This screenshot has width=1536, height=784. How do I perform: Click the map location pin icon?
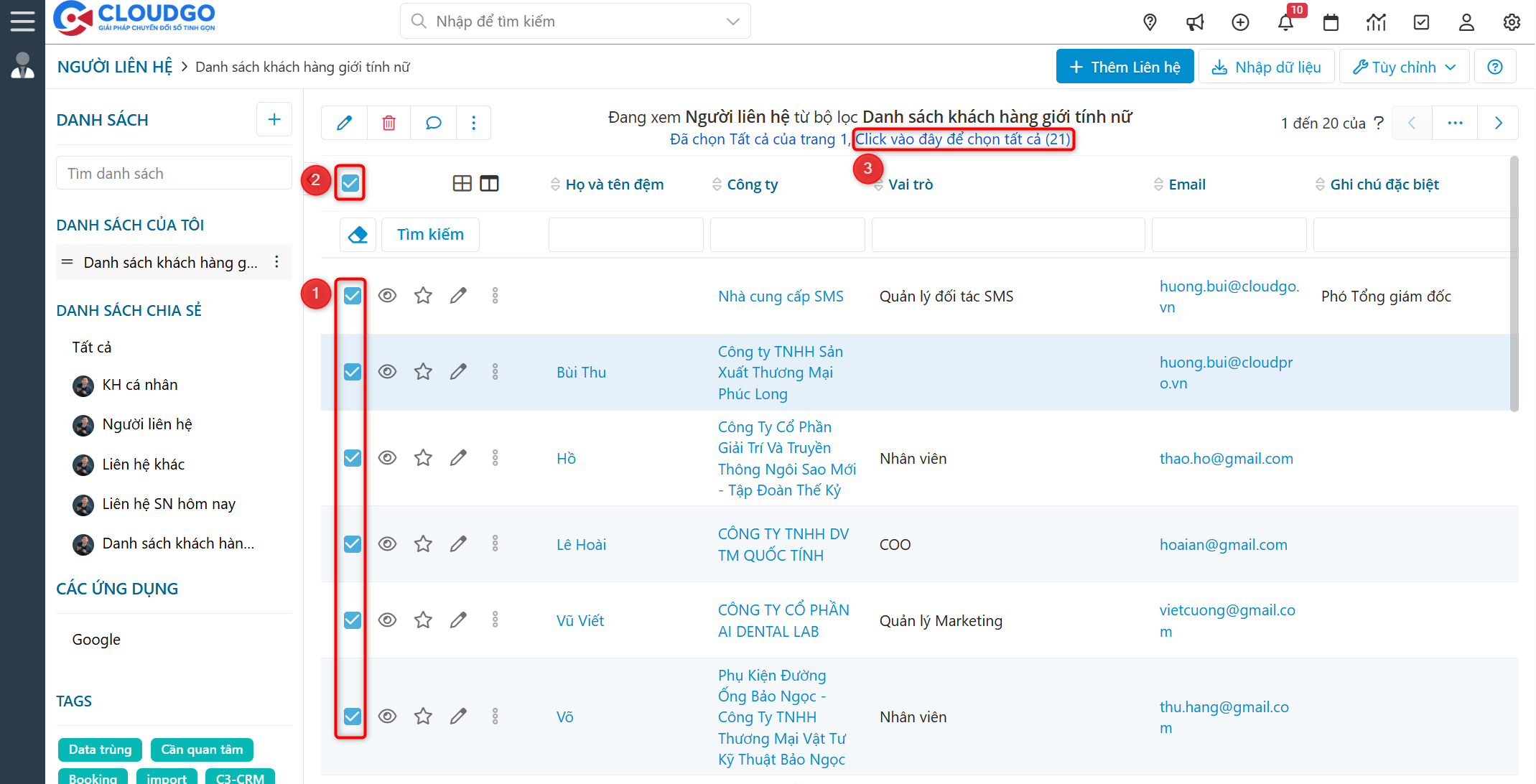click(x=1150, y=22)
